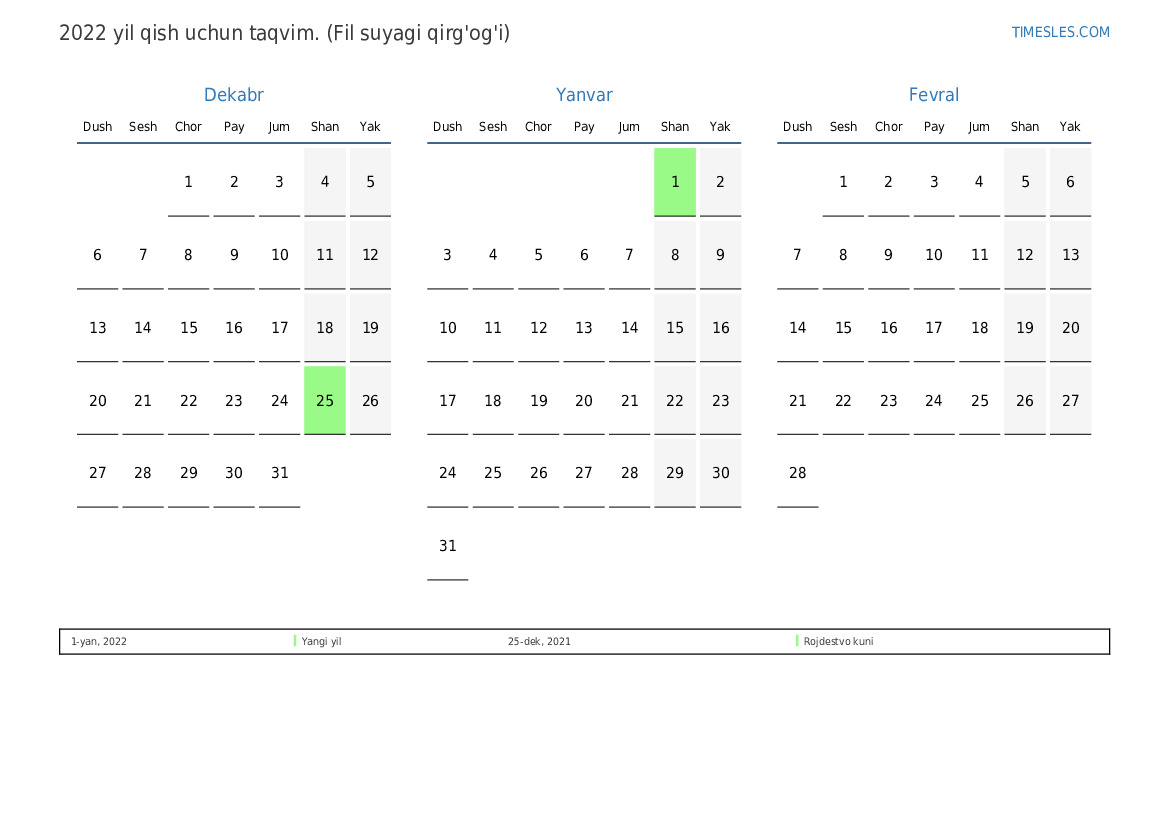Image resolution: width=1169 pixels, height=827 pixels.
Task: Click the Yanvar month heading
Action: (x=584, y=95)
